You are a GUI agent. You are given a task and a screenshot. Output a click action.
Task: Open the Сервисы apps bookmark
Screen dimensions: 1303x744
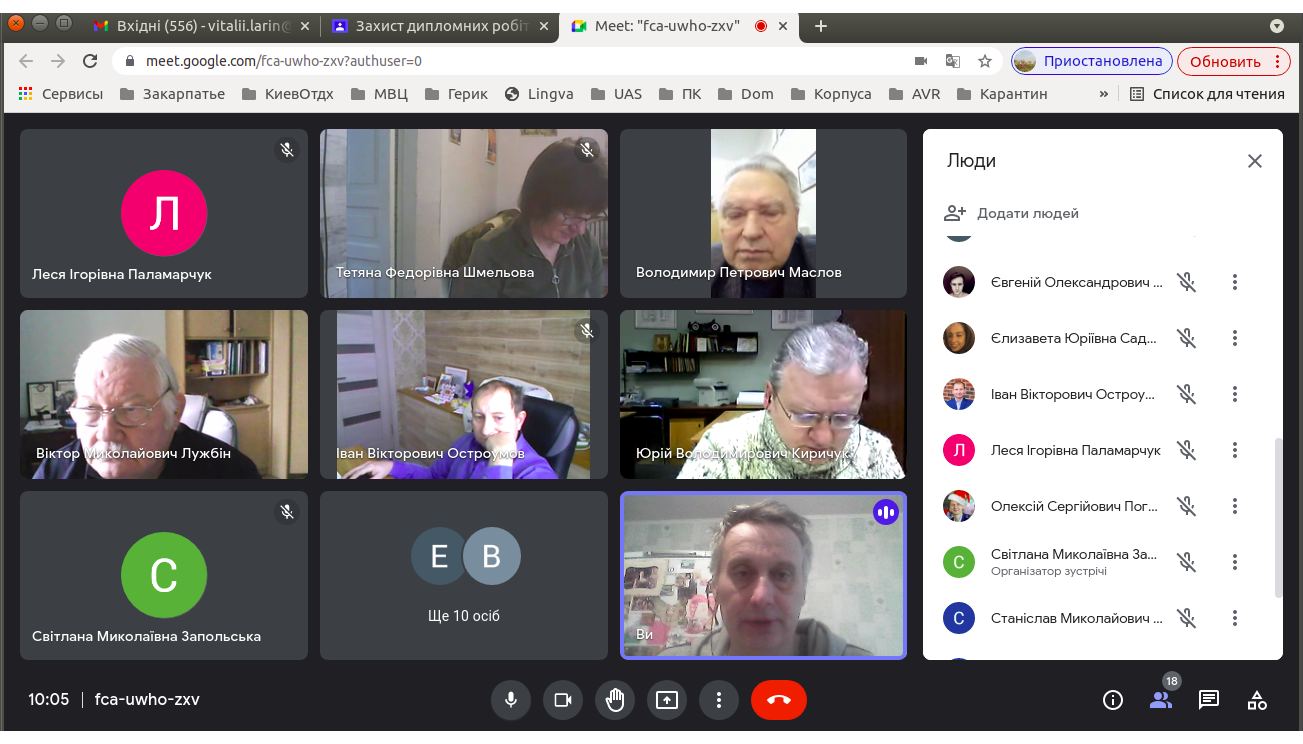pos(61,94)
